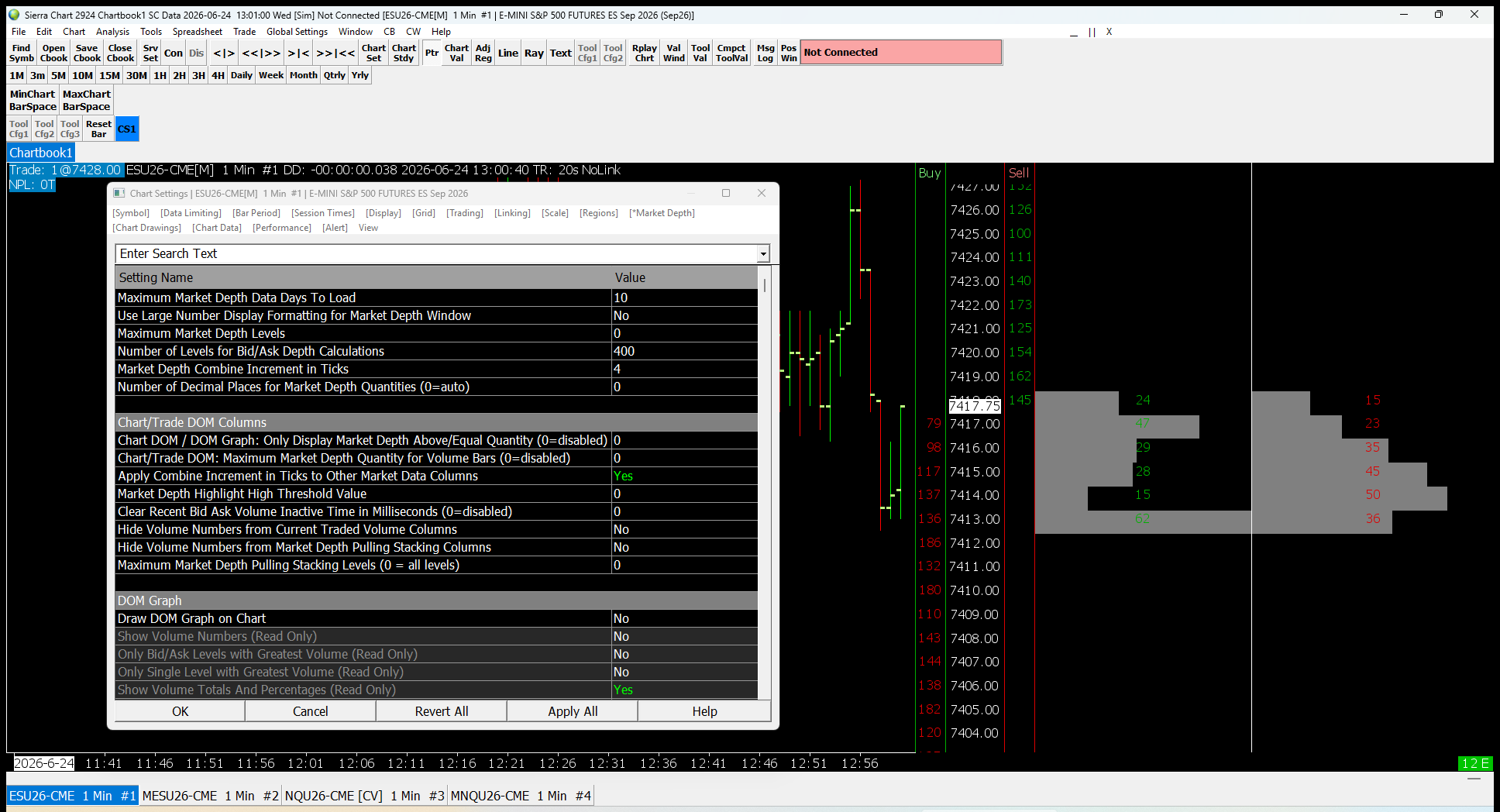The height and width of the screenshot is (812, 1500).
Task: Click the CS1 blue button
Action: (x=127, y=129)
